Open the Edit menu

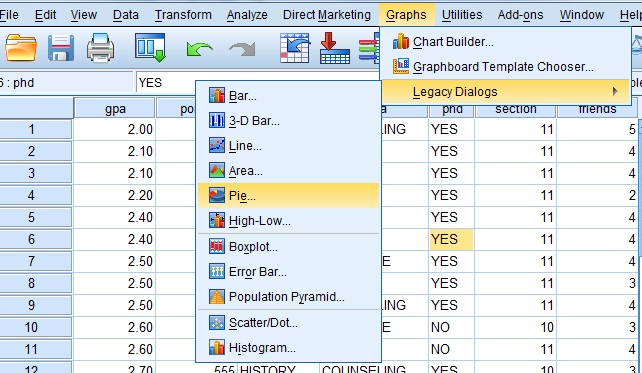pyautogui.click(x=45, y=15)
